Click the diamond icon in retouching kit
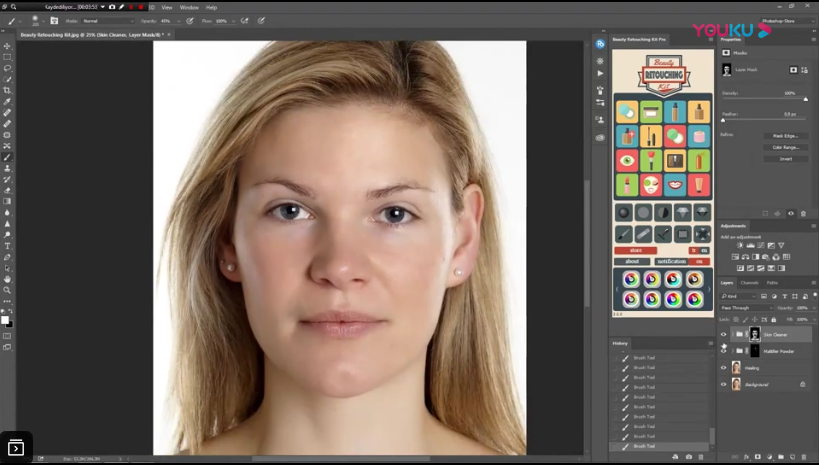This screenshot has height=465, width=819. point(683,212)
